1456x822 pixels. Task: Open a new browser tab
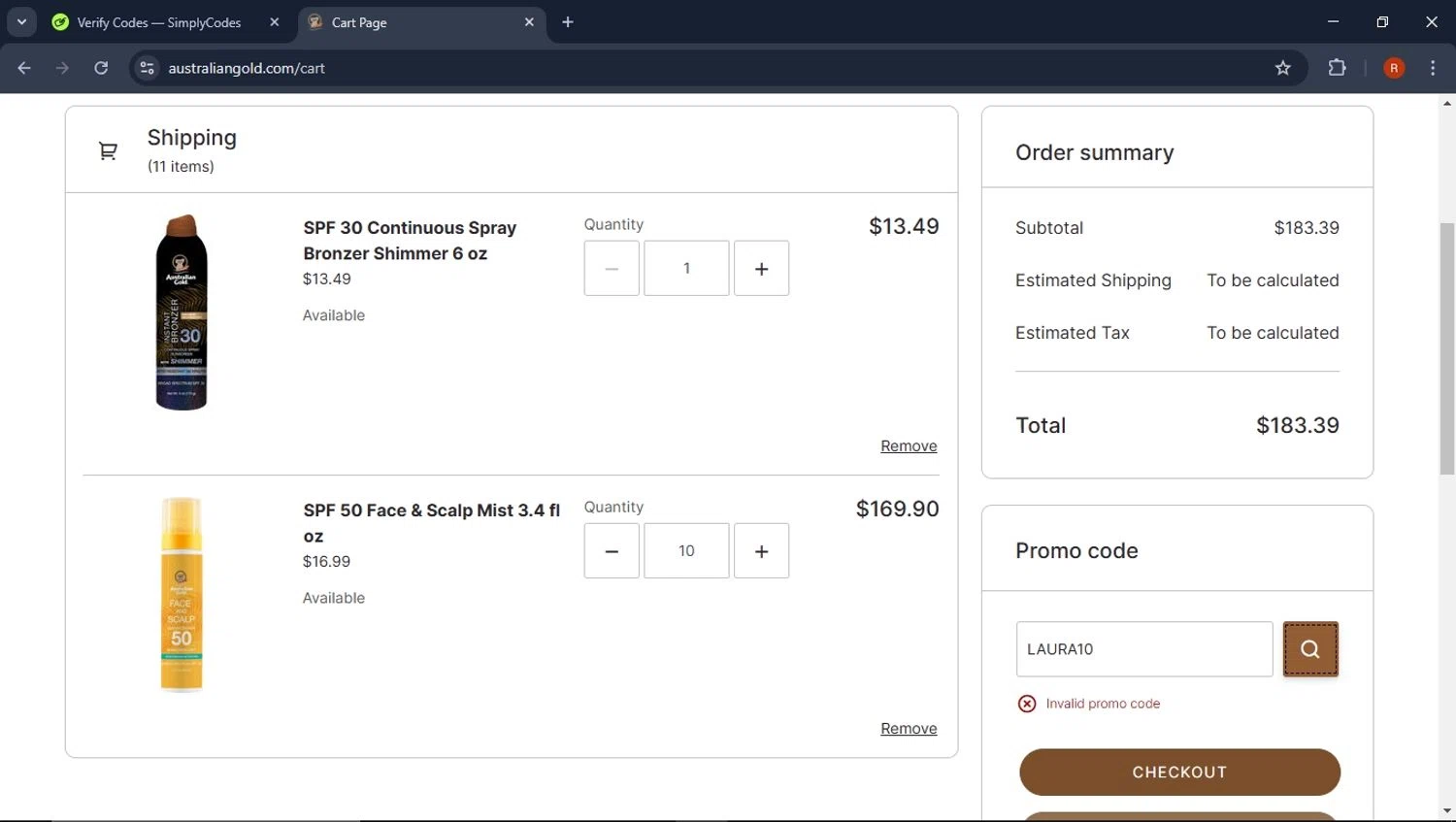tap(568, 22)
